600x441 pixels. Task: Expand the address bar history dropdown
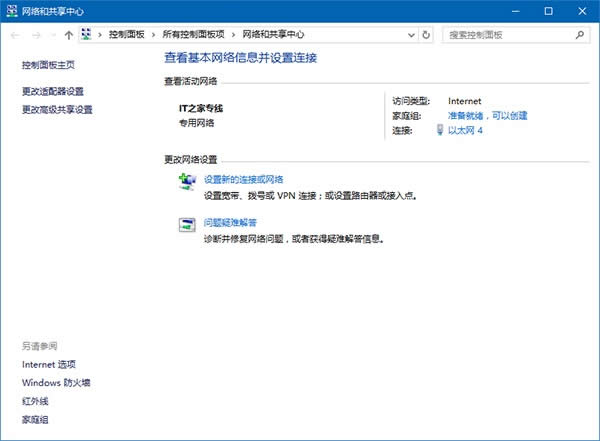click(411, 34)
